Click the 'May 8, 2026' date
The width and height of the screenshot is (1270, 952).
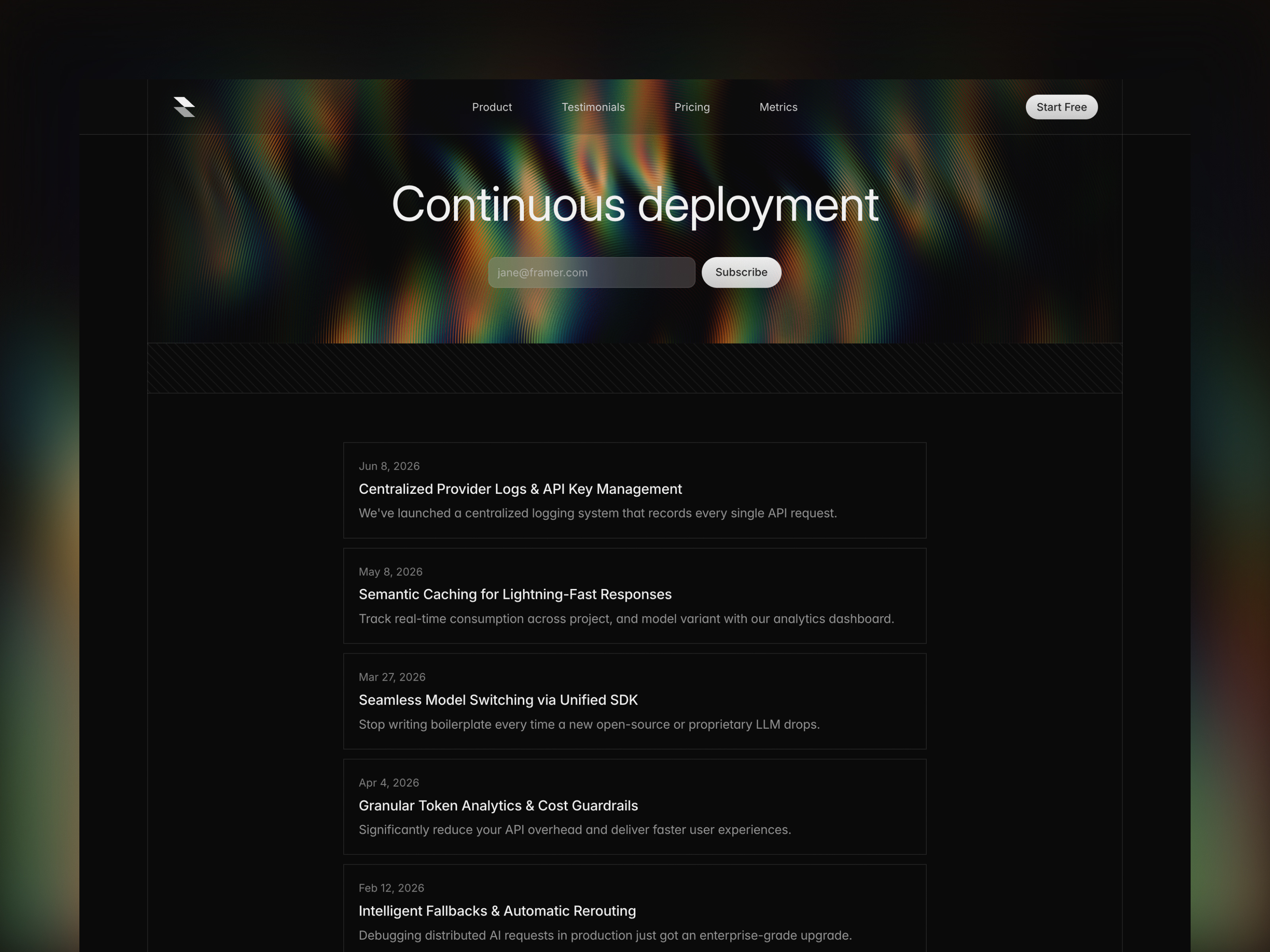[x=391, y=572]
